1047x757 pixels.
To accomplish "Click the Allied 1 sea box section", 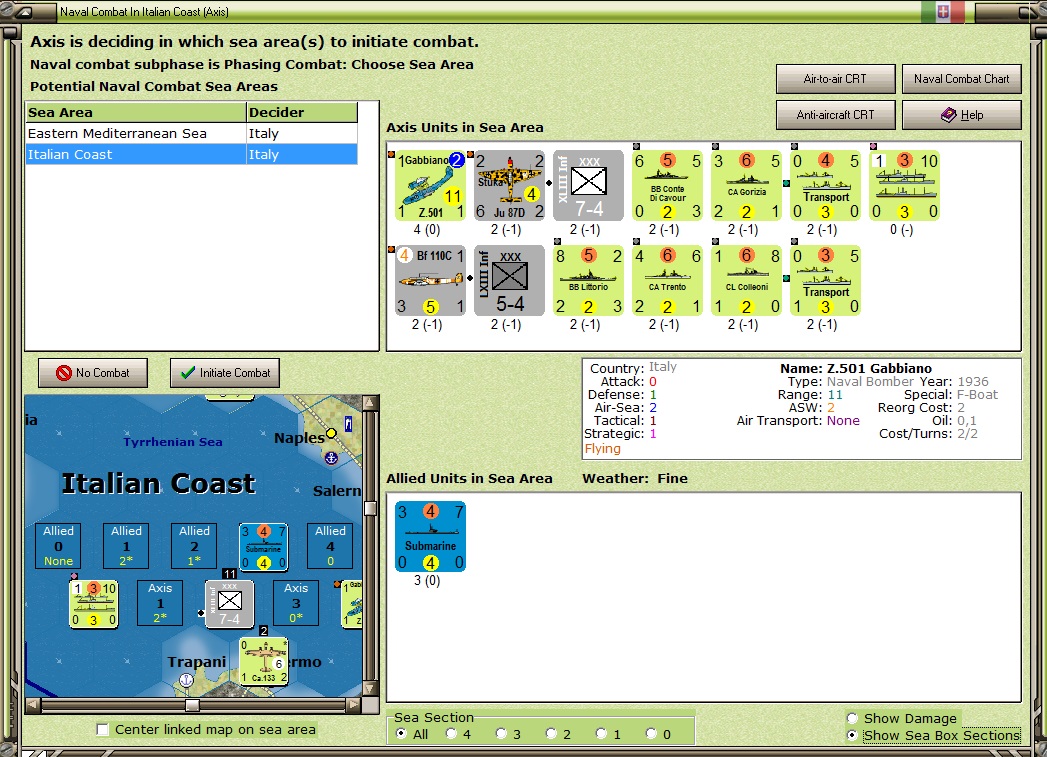I will [x=126, y=545].
